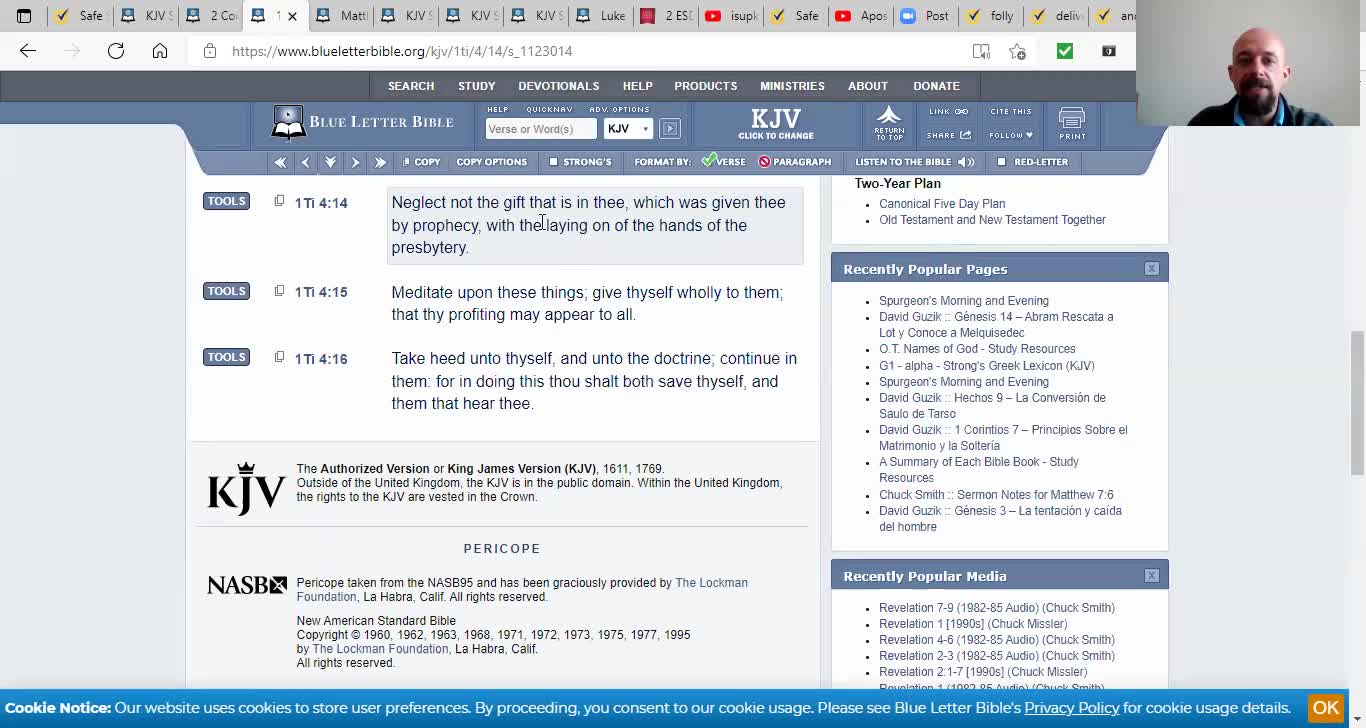Click the Blue Letter Bible logo
The height and width of the screenshot is (728, 1366).
pos(363,123)
